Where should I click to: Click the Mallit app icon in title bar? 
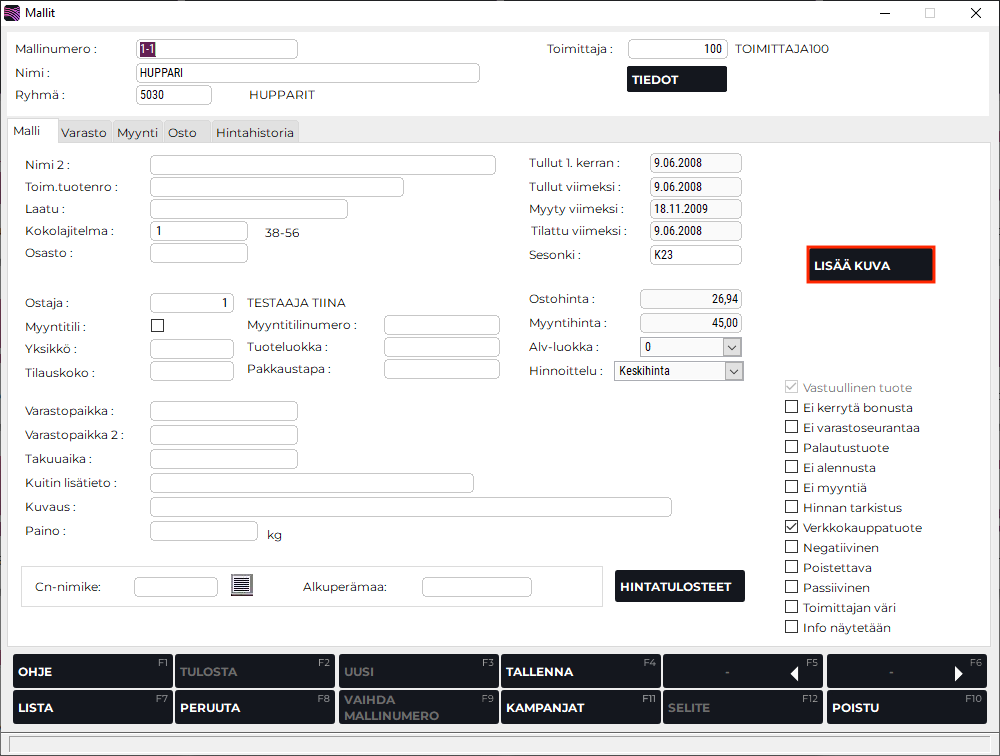[x=12, y=13]
